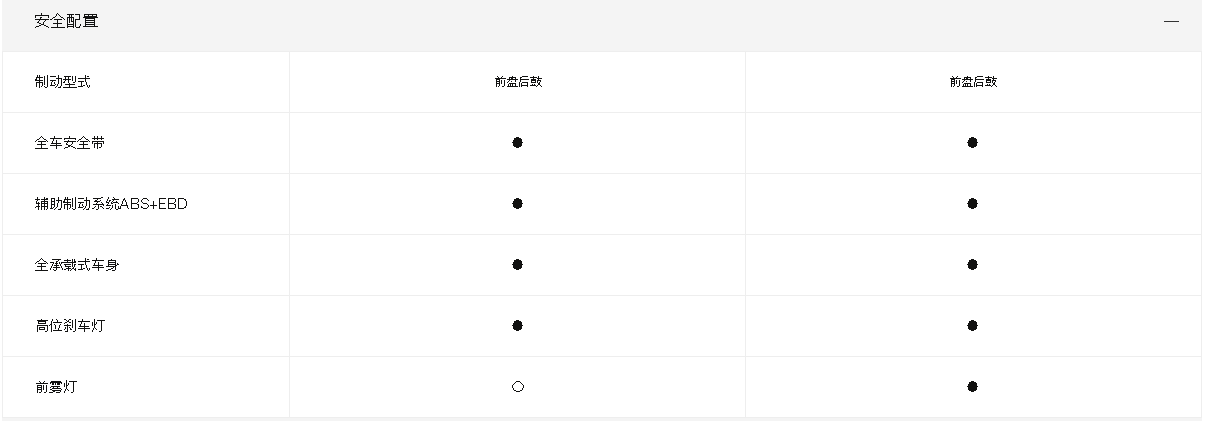Select the 前雾灯 row label

click(55, 387)
